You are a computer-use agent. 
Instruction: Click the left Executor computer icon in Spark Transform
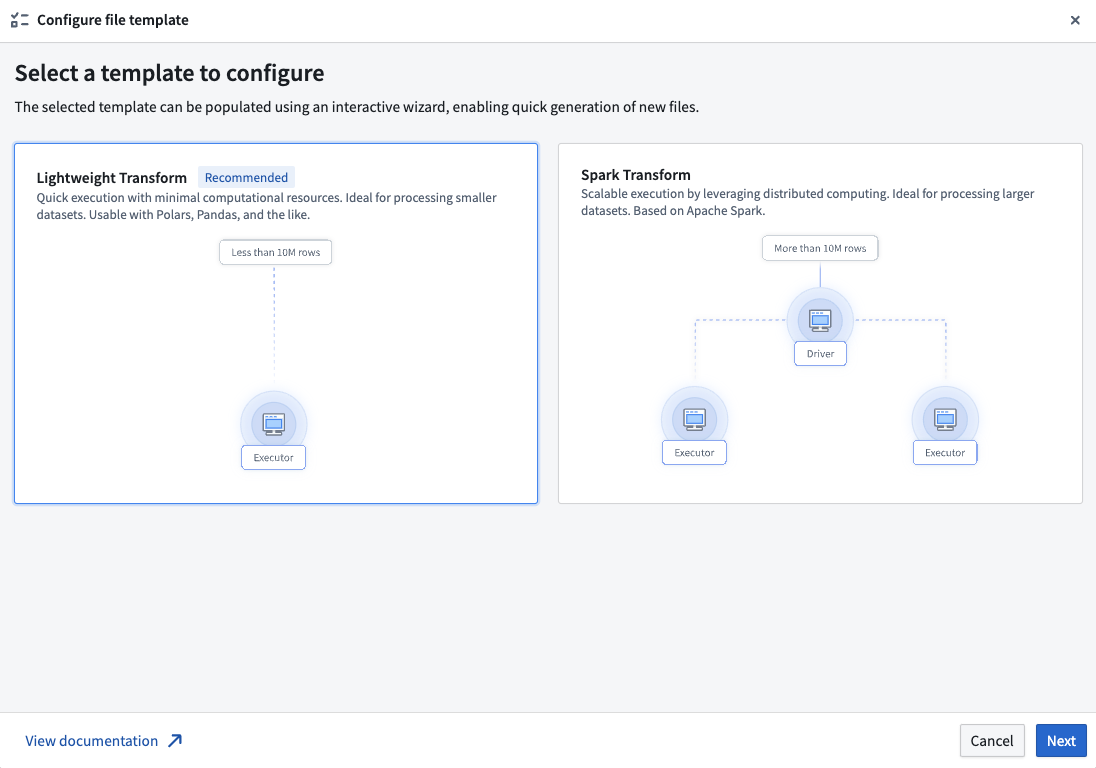pos(694,419)
